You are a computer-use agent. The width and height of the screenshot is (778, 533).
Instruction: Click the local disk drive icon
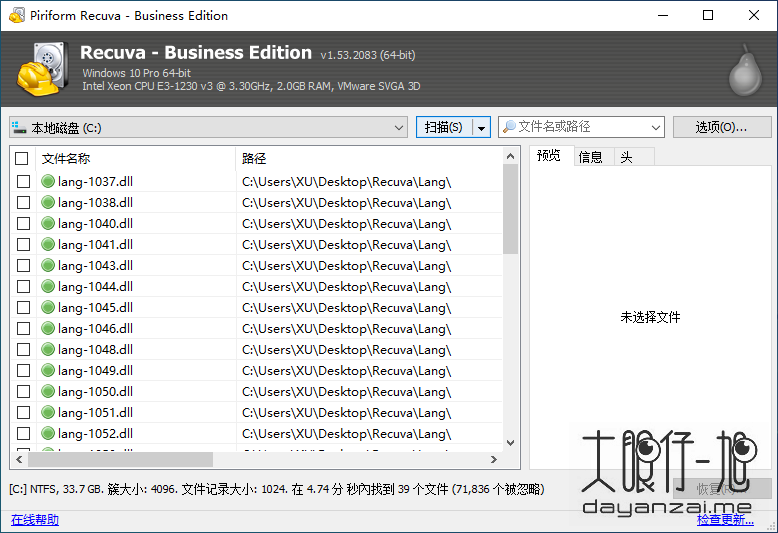pyautogui.click(x=19, y=128)
